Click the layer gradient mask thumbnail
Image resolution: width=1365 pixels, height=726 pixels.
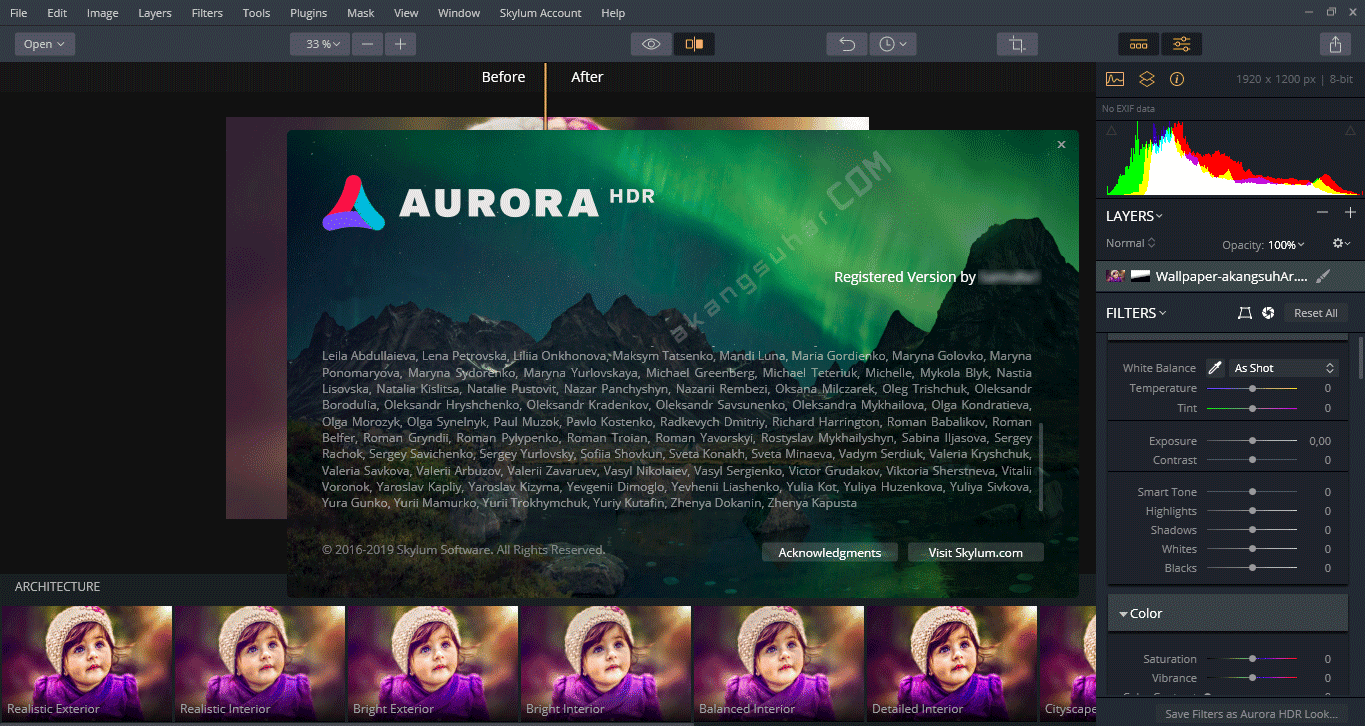pos(1140,276)
